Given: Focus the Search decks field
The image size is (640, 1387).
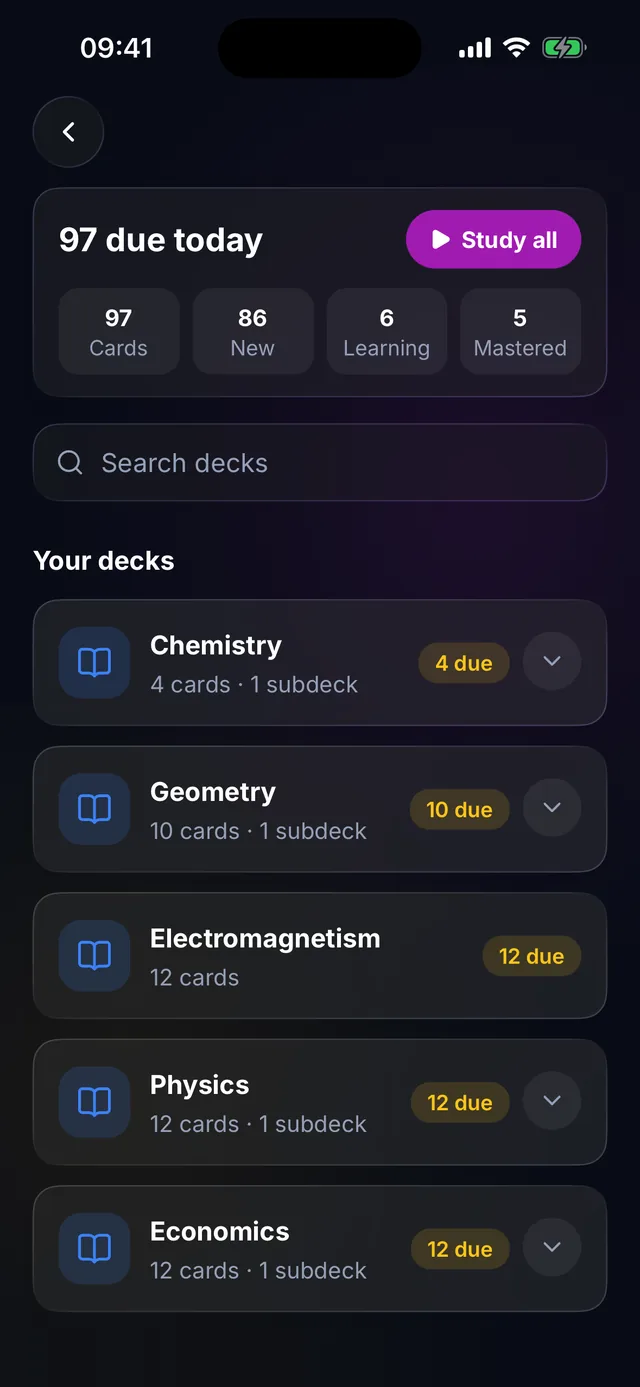Looking at the screenshot, I should (320, 463).
